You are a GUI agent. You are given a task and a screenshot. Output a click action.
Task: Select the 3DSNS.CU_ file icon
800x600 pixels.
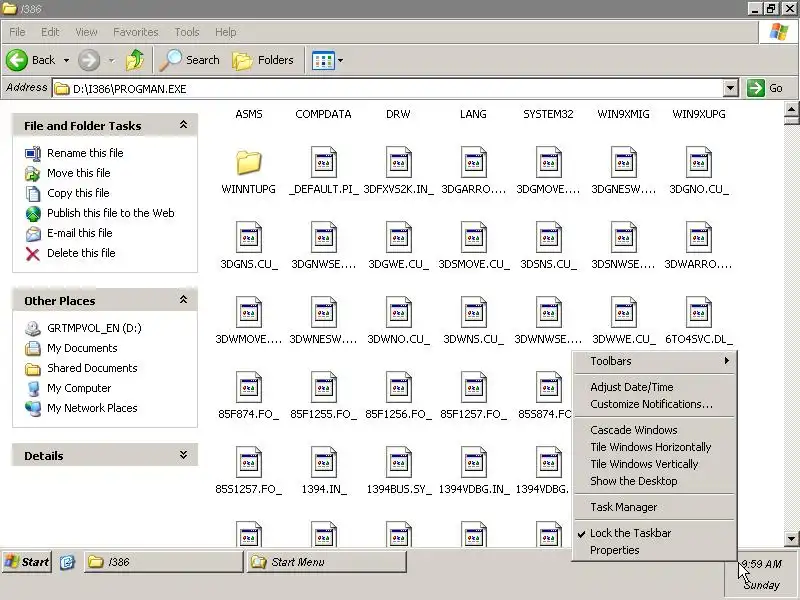coord(548,237)
